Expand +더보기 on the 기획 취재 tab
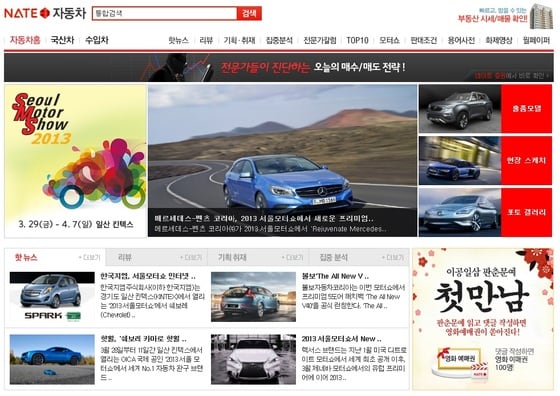Screen dimensions: 560x396 pos(292,257)
